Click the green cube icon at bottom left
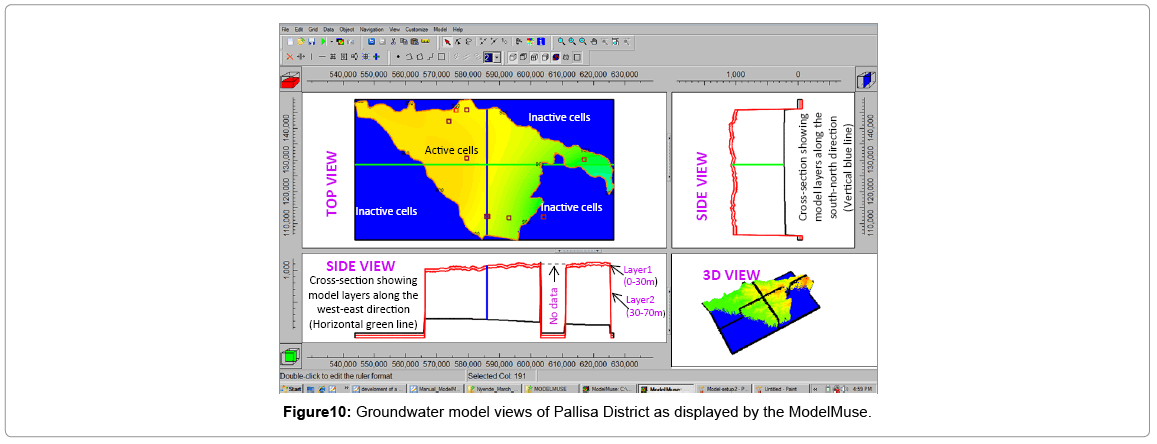The image size is (1157, 444). pyautogui.click(x=291, y=356)
